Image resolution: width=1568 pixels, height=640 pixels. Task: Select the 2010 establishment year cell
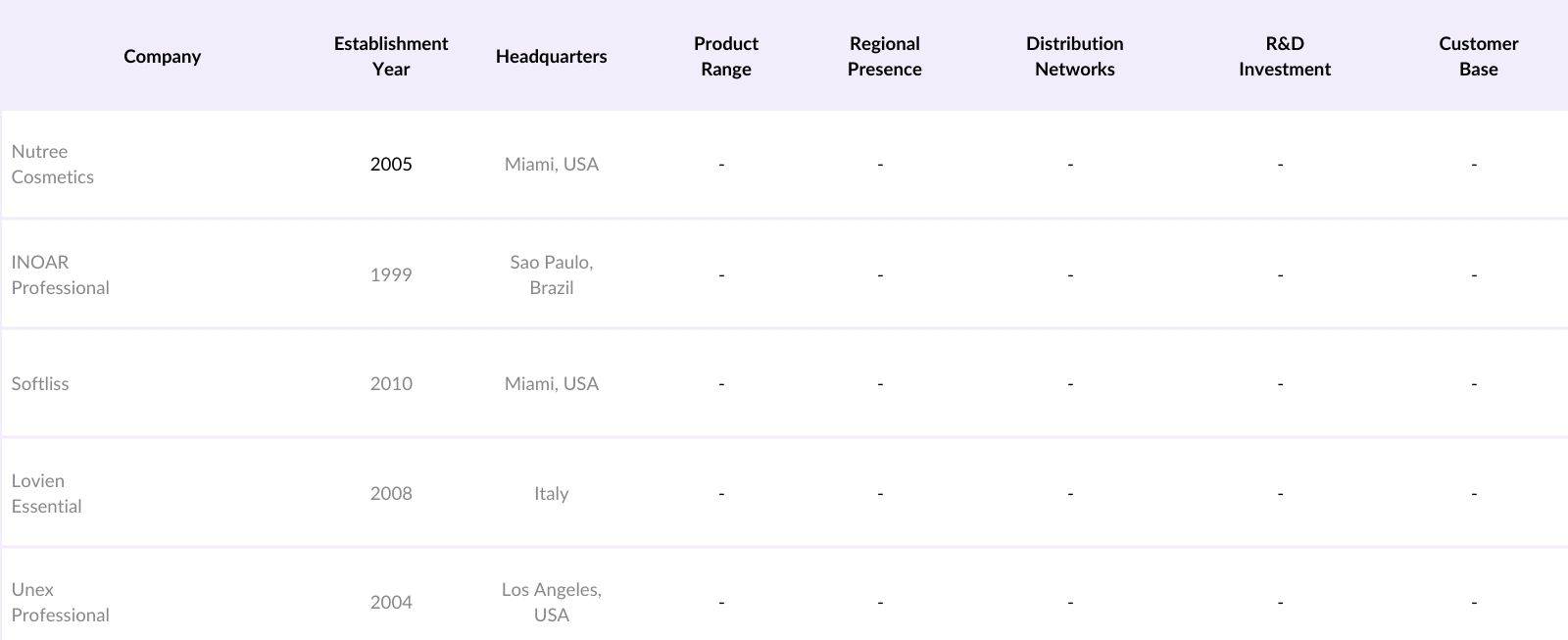click(x=391, y=384)
